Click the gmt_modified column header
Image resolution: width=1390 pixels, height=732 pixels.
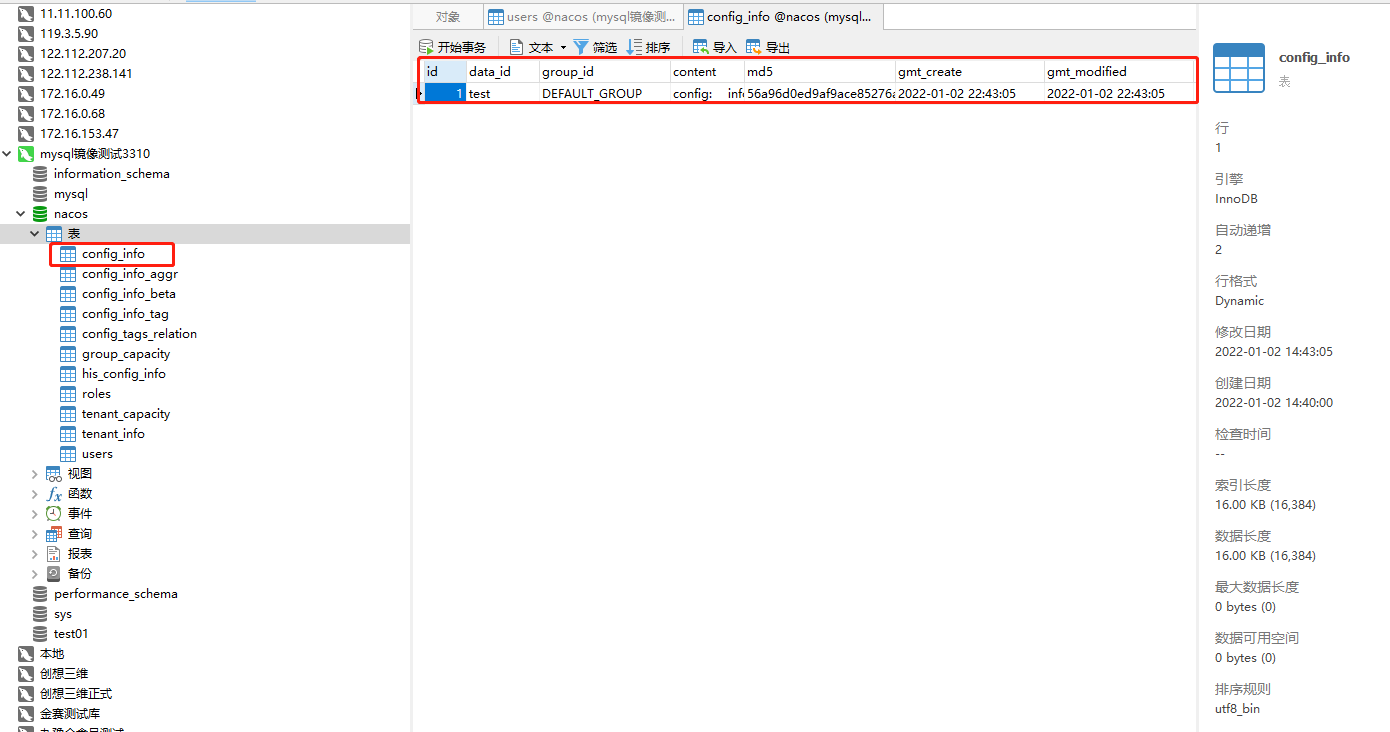point(1119,72)
